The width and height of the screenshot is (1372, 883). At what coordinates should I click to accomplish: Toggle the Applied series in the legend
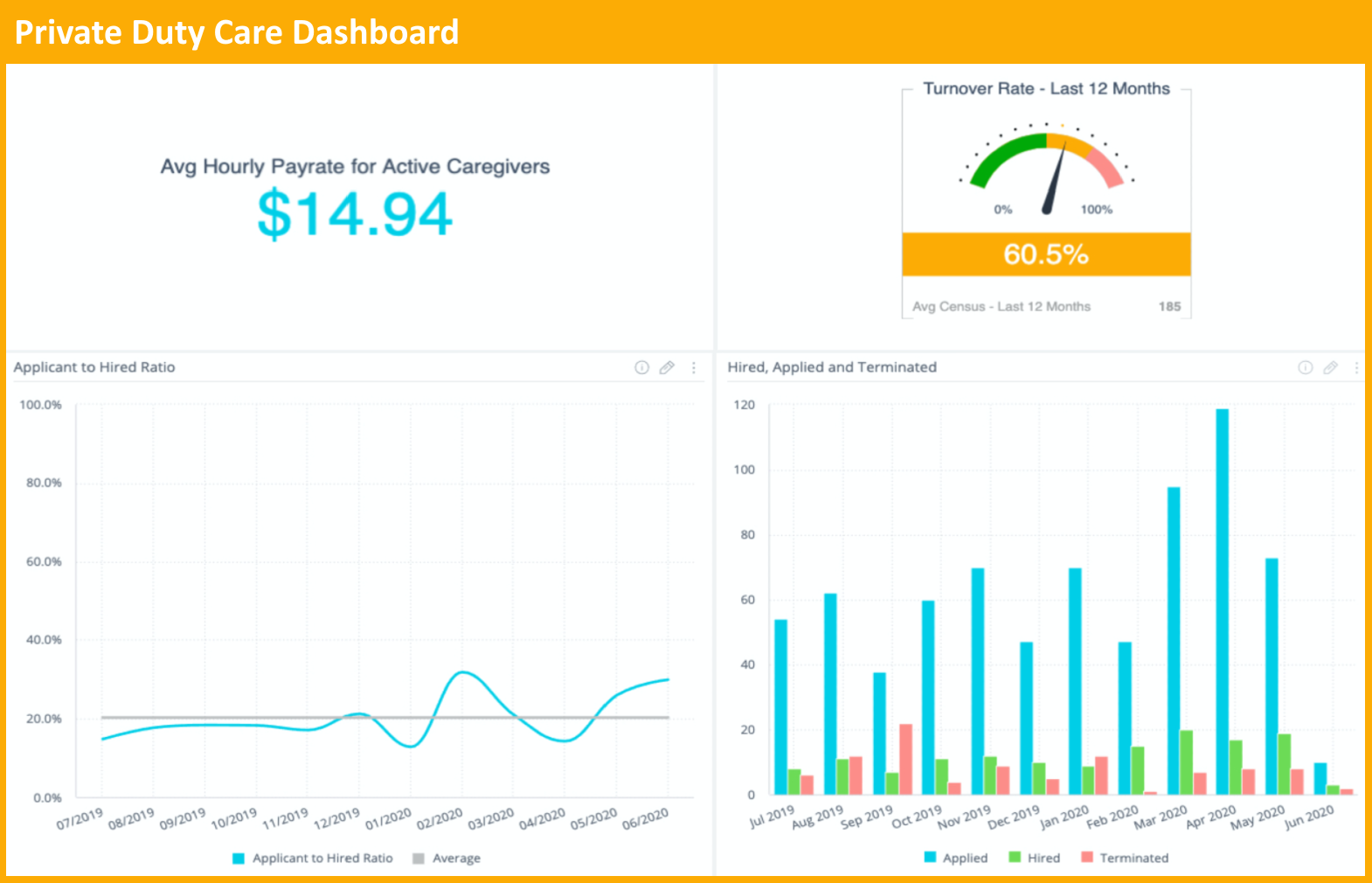point(956,858)
